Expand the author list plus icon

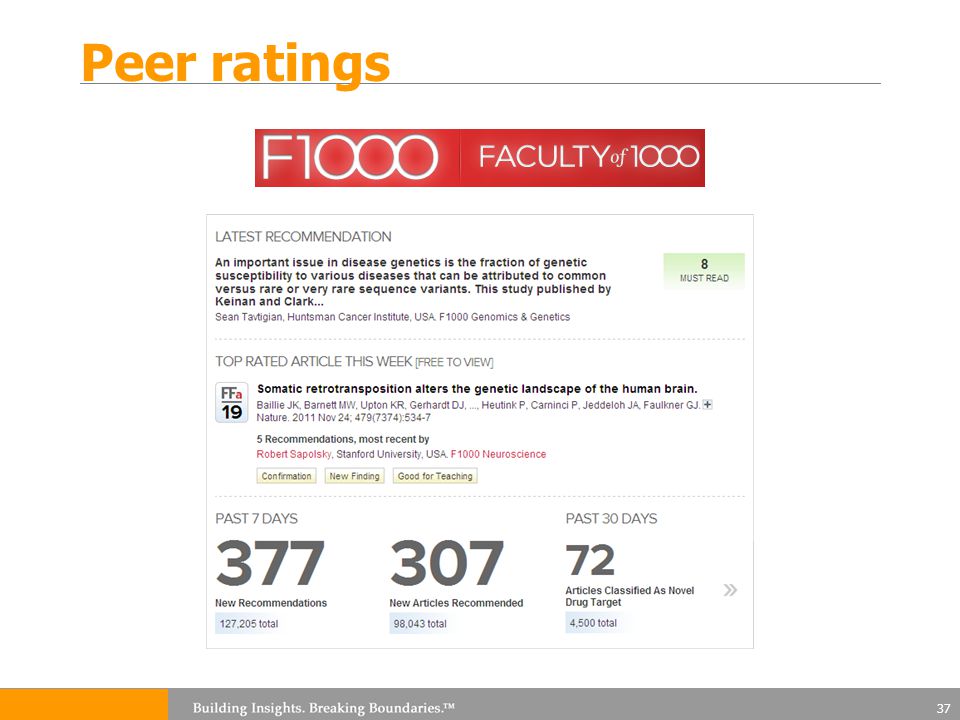point(707,405)
